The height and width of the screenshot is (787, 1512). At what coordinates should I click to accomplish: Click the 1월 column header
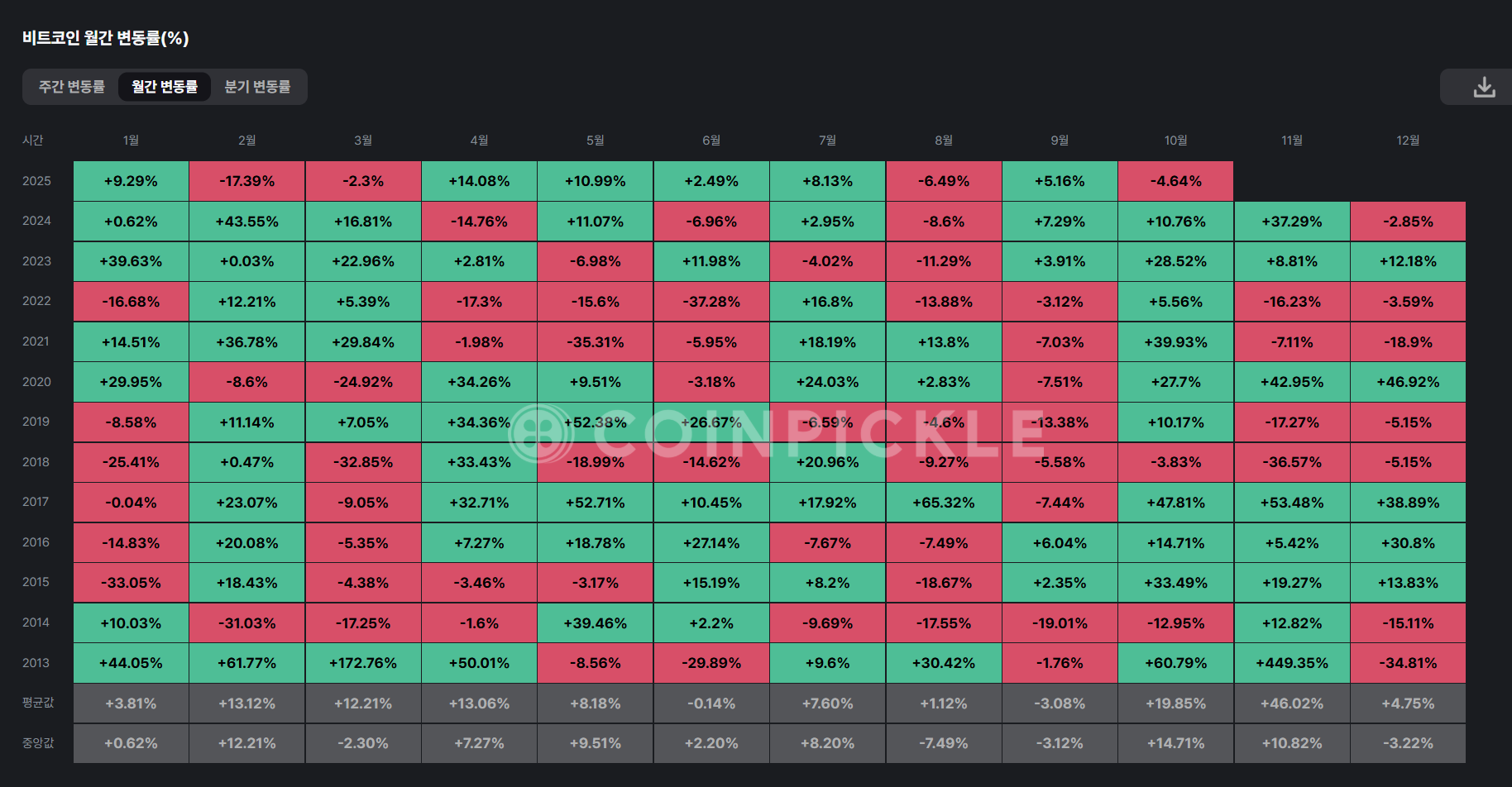(131, 141)
